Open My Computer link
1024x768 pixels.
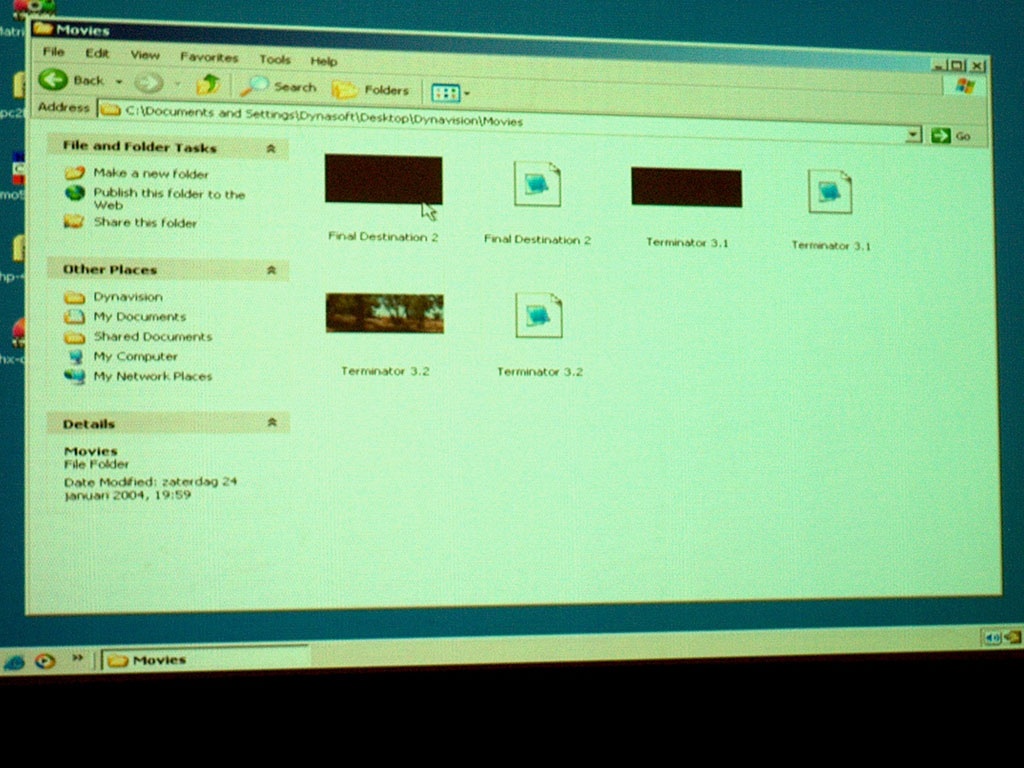[x=136, y=357]
